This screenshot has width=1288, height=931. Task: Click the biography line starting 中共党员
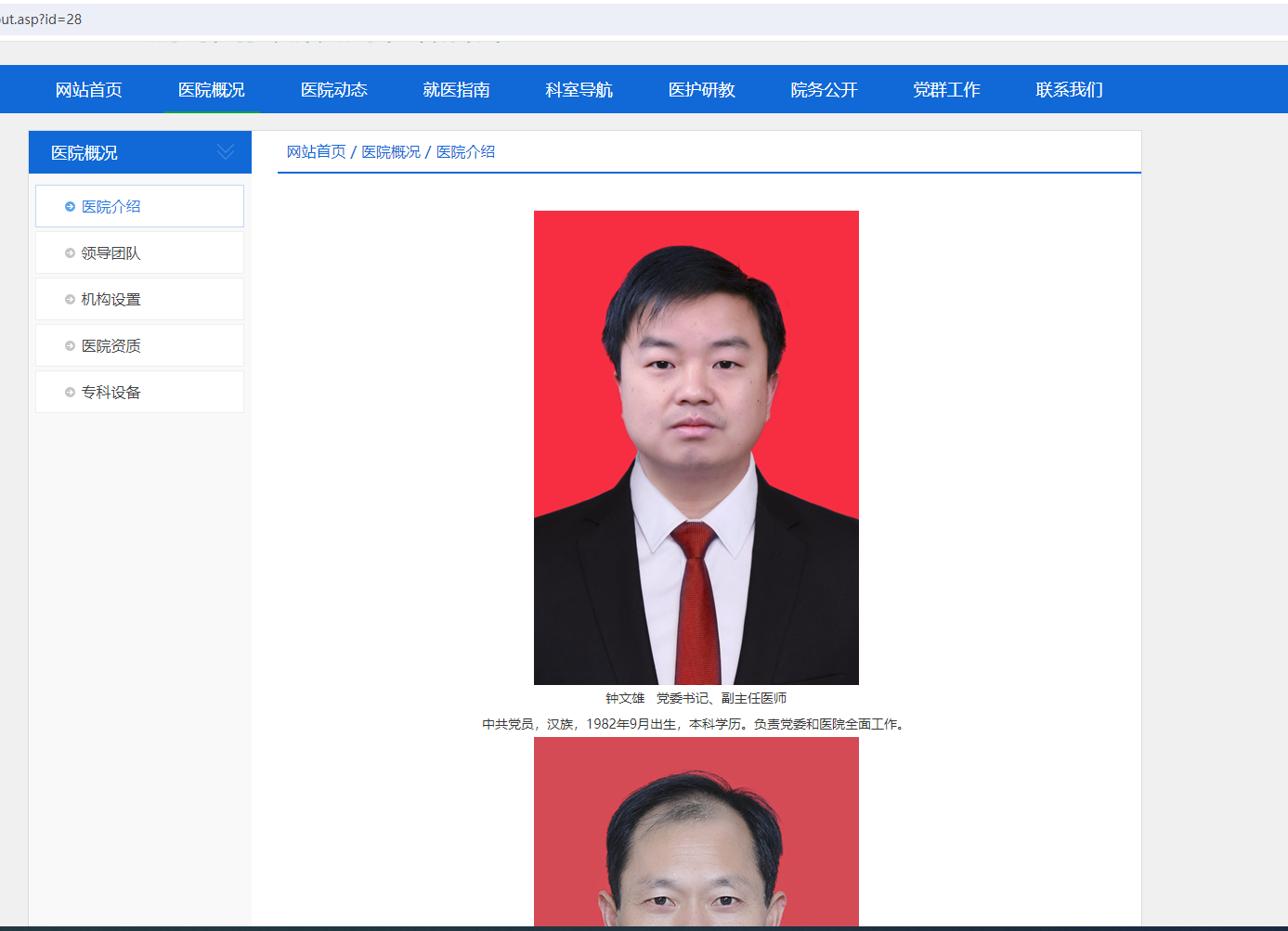(x=696, y=724)
